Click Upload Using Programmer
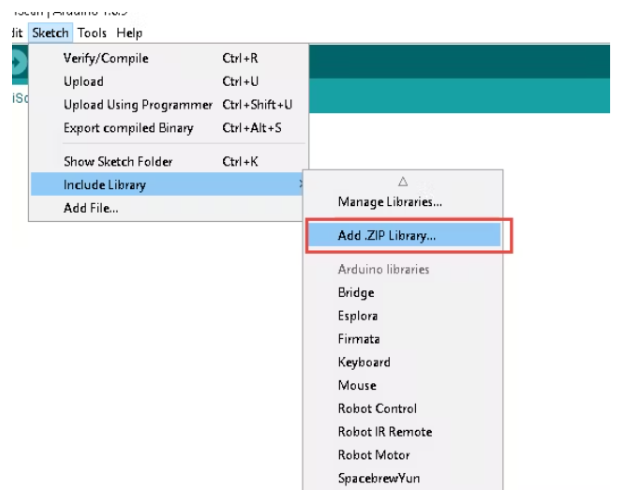The image size is (630, 492). point(168,105)
